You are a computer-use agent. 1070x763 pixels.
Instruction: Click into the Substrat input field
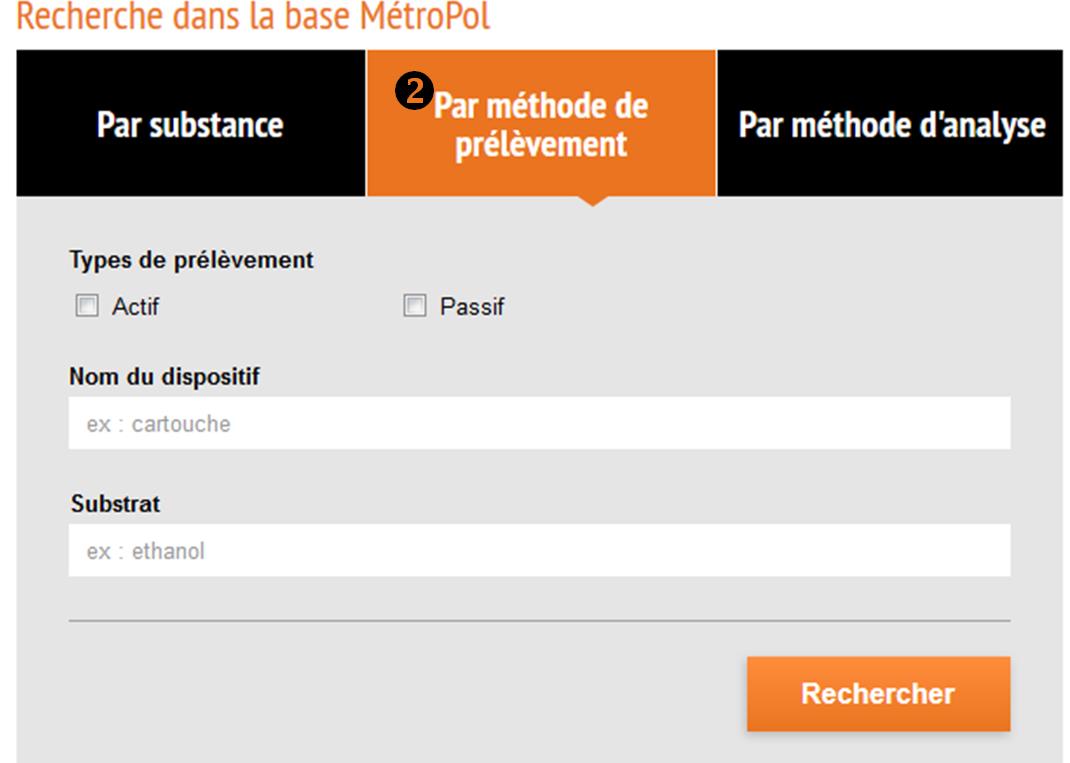(x=539, y=551)
